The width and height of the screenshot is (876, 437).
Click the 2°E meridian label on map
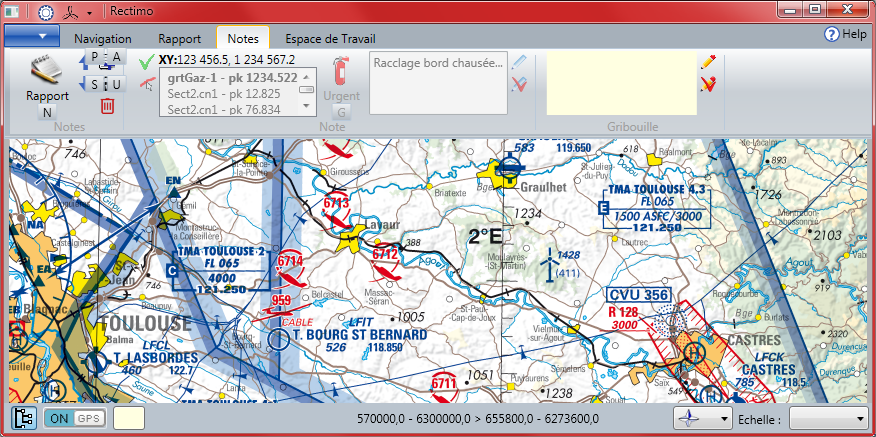pos(484,238)
